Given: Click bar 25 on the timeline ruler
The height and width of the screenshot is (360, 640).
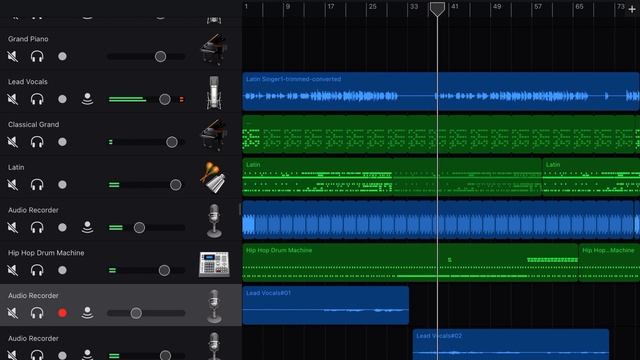Looking at the screenshot, I should tap(372, 7).
